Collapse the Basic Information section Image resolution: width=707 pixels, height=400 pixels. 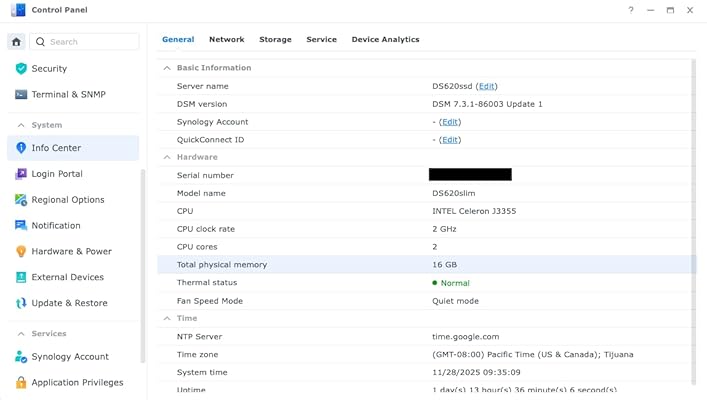[167, 68]
